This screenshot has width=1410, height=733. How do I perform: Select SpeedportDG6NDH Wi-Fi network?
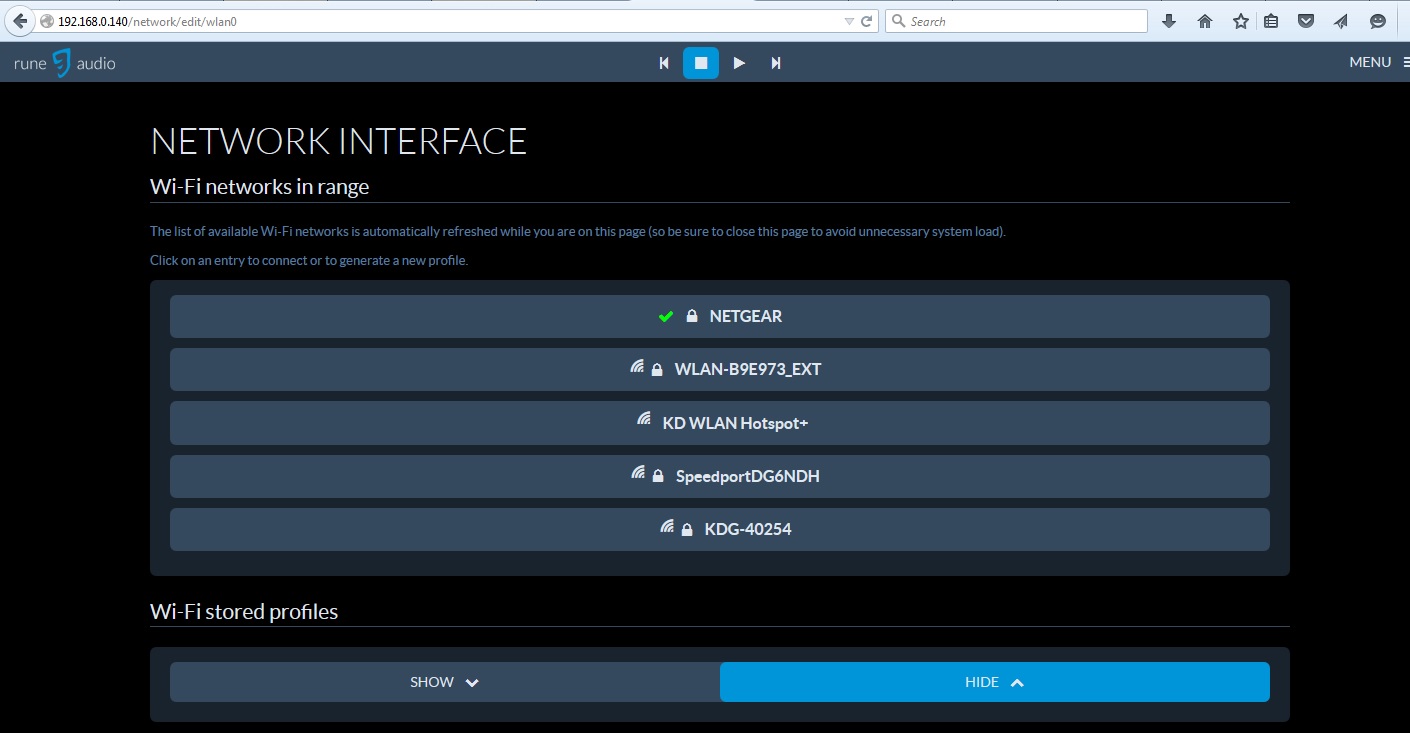(720, 476)
